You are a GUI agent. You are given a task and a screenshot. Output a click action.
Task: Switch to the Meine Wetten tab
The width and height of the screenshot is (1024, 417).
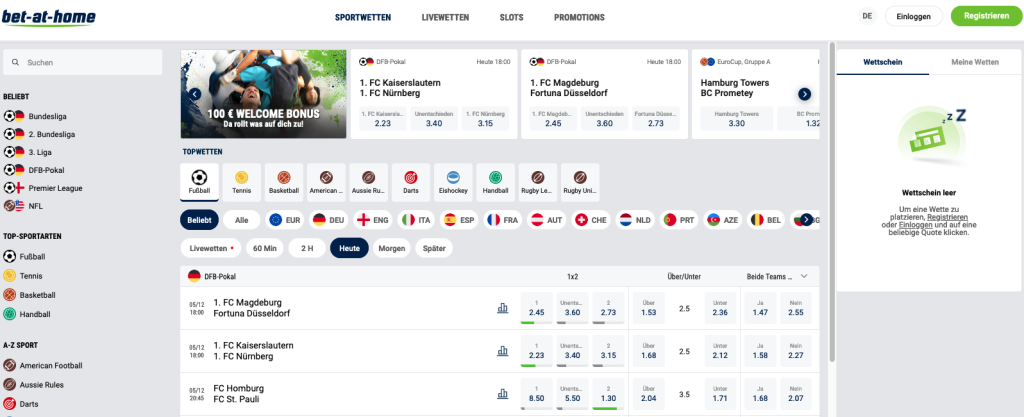976,62
